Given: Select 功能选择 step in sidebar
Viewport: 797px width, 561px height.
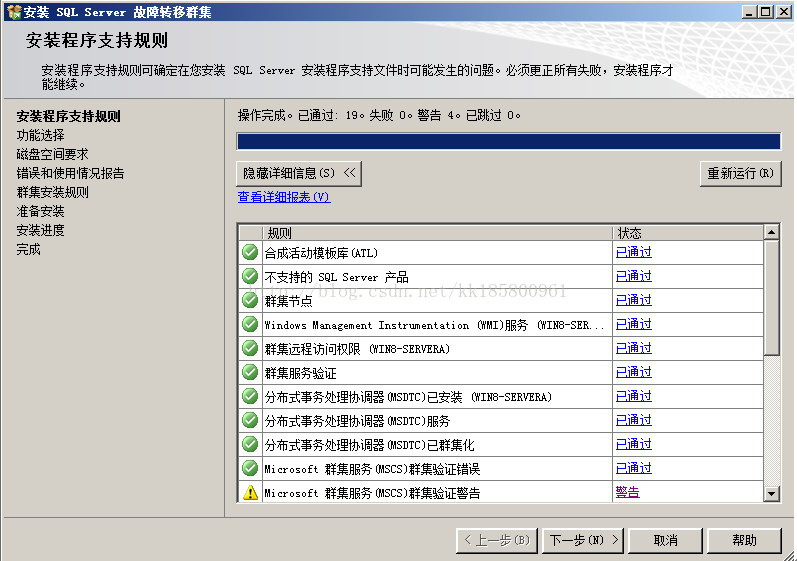Looking at the screenshot, I should pyautogui.click(x=41, y=135).
